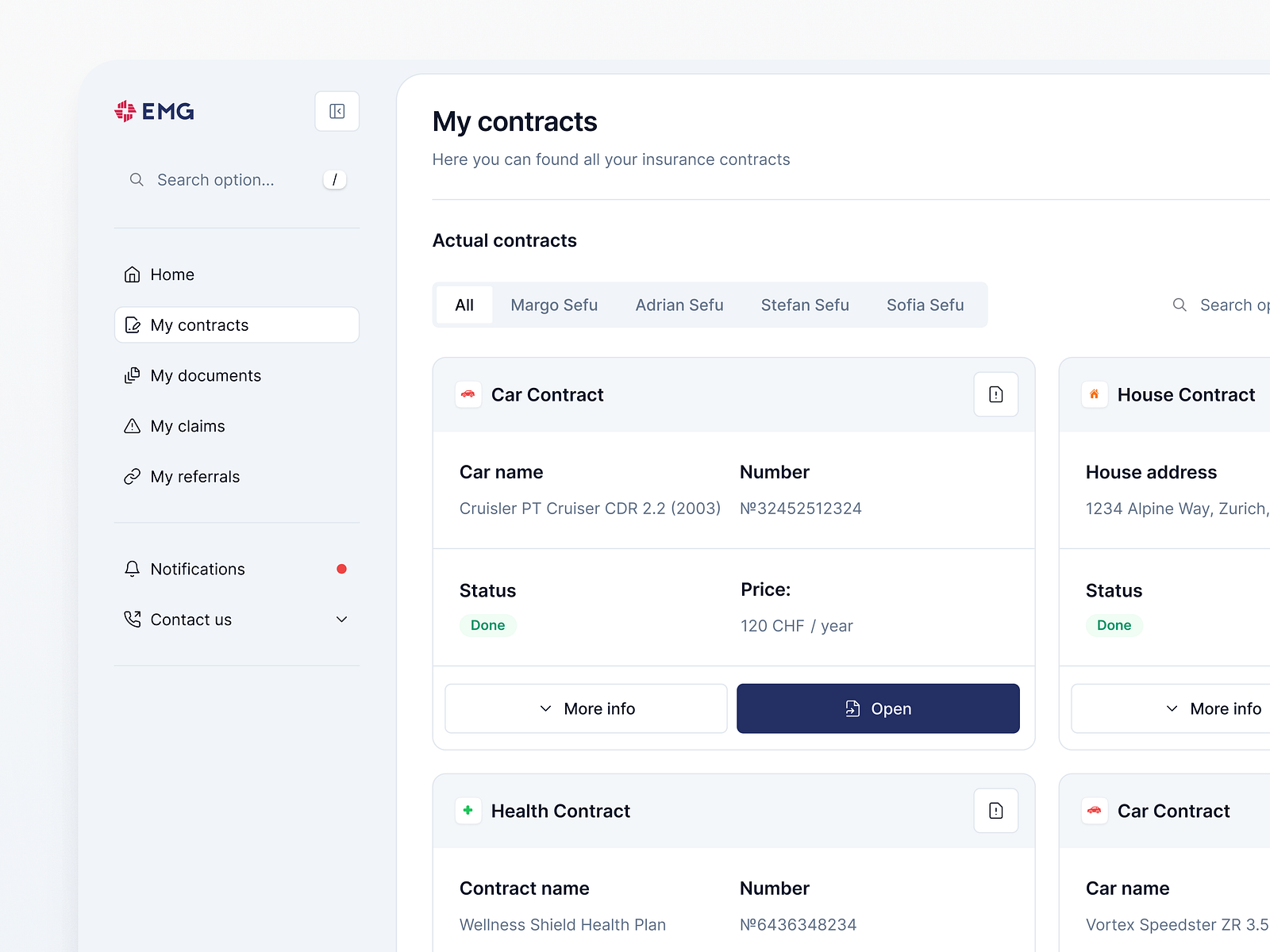
Task: Click the document alert icon on Car Contract
Action: pos(995,394)
